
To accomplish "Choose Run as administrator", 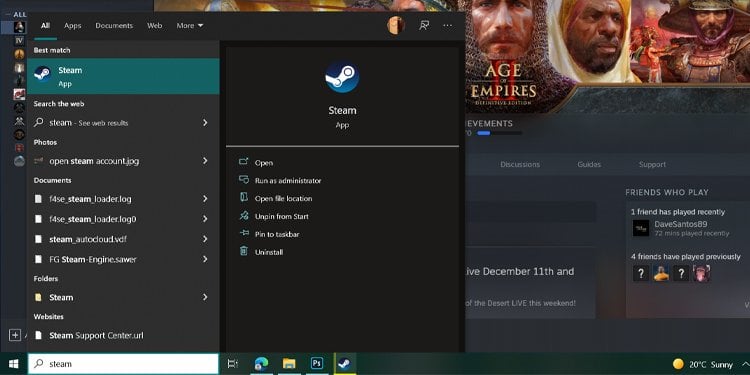I will click(x=288, y=180).
